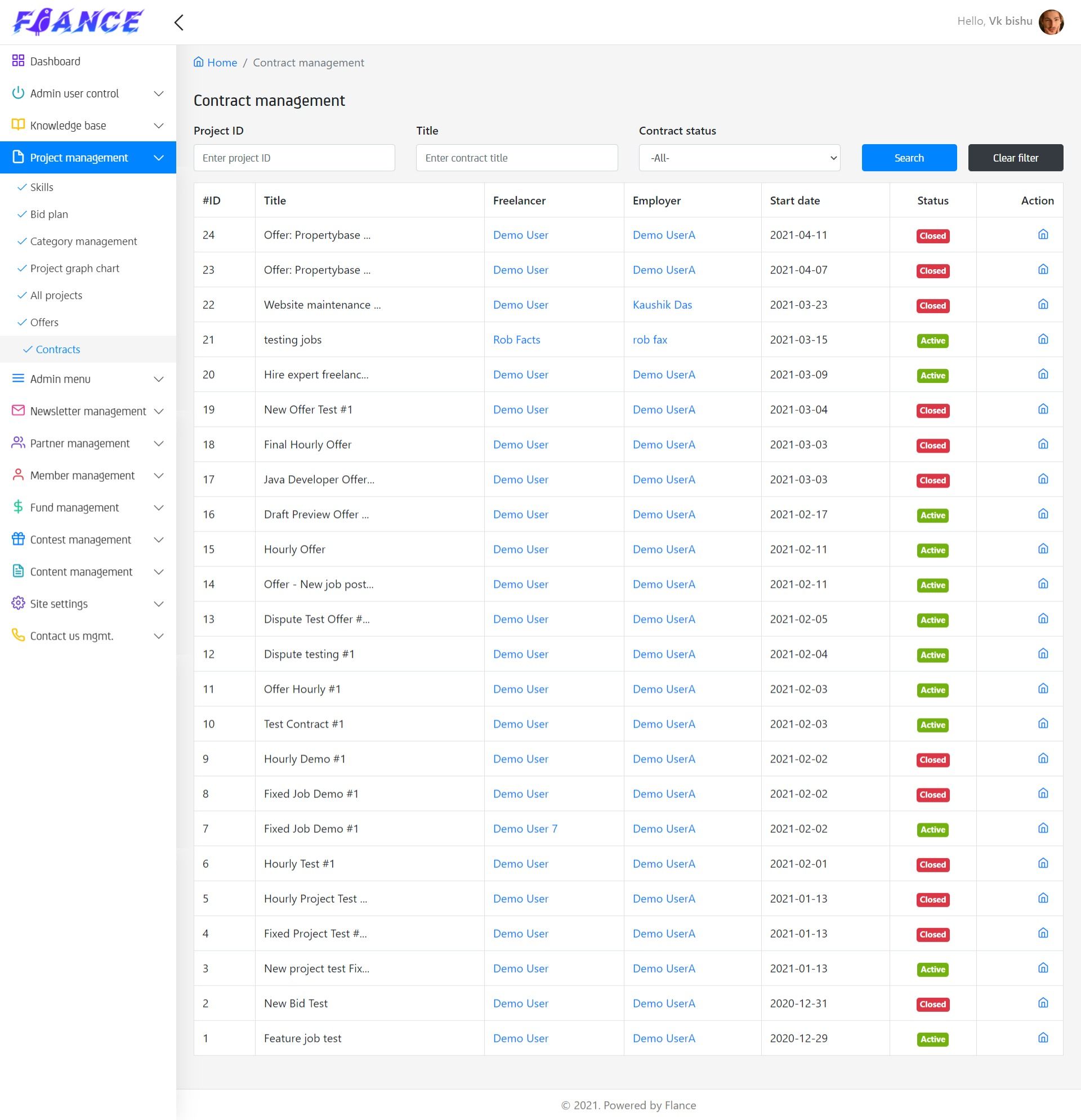Click action icon for contract 1
The image size is (1081, 1120).
pyautogui.click(x=1043, y=1038)
